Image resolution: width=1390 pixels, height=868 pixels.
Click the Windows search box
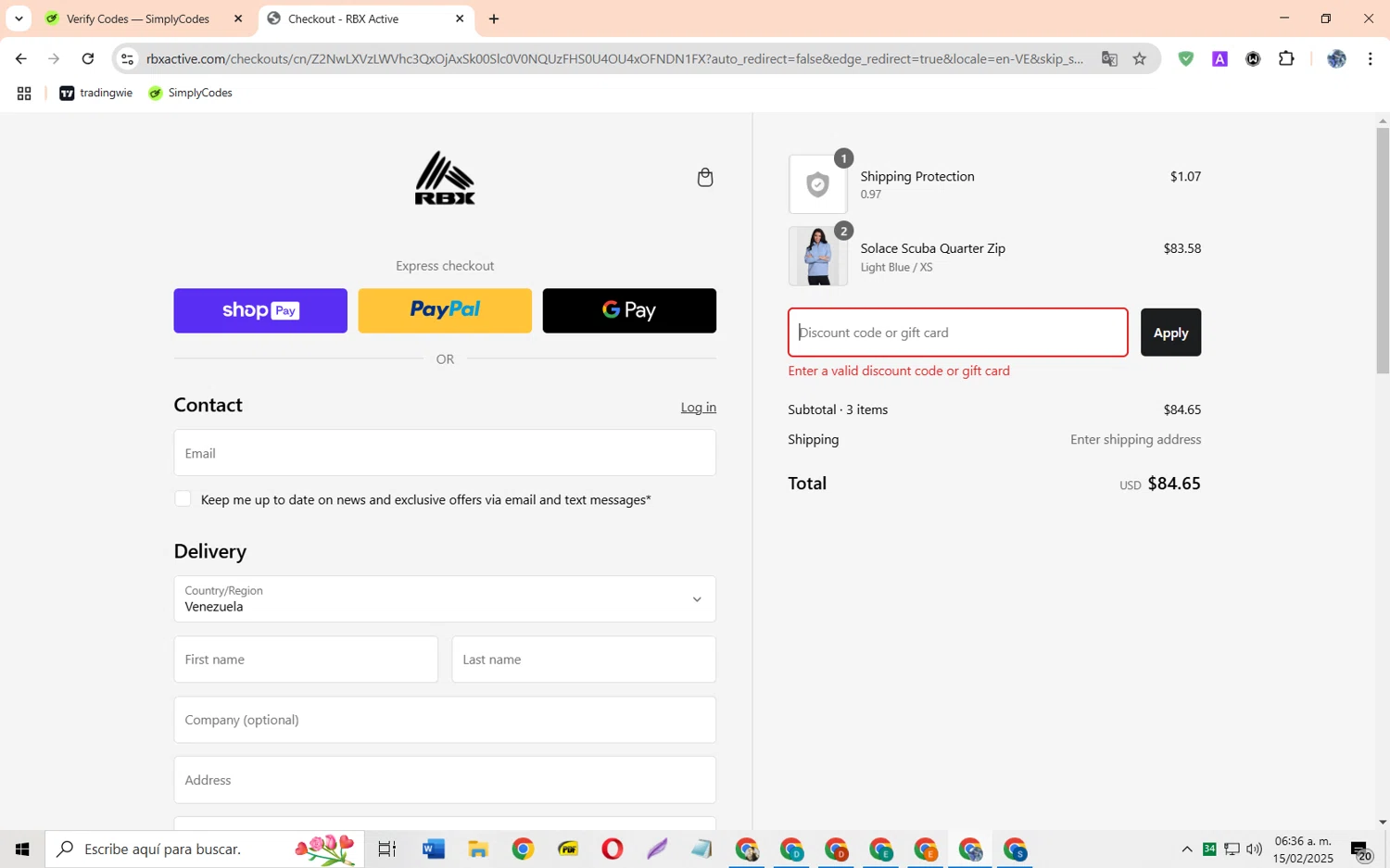(x=205, y=849)
